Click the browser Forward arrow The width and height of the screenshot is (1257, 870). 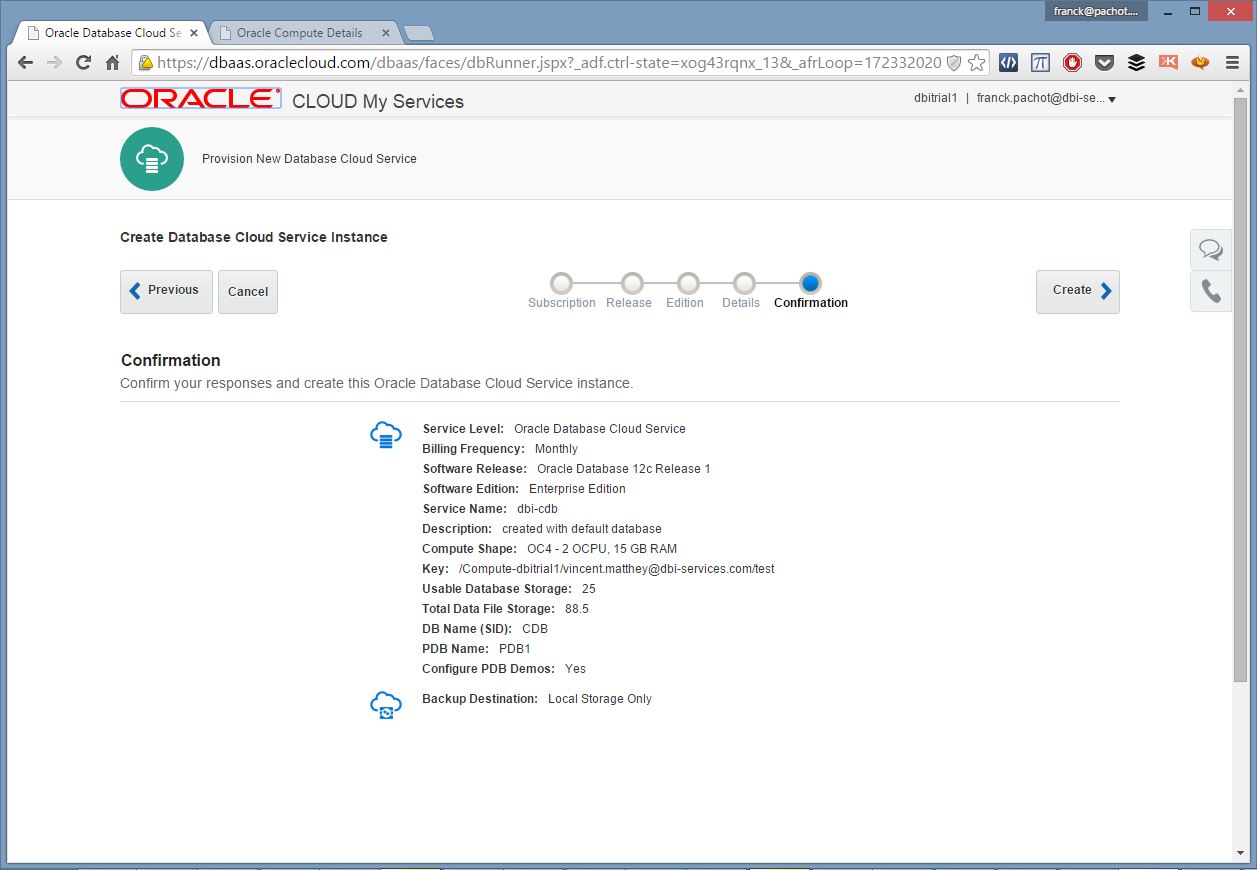pos(55,62)
